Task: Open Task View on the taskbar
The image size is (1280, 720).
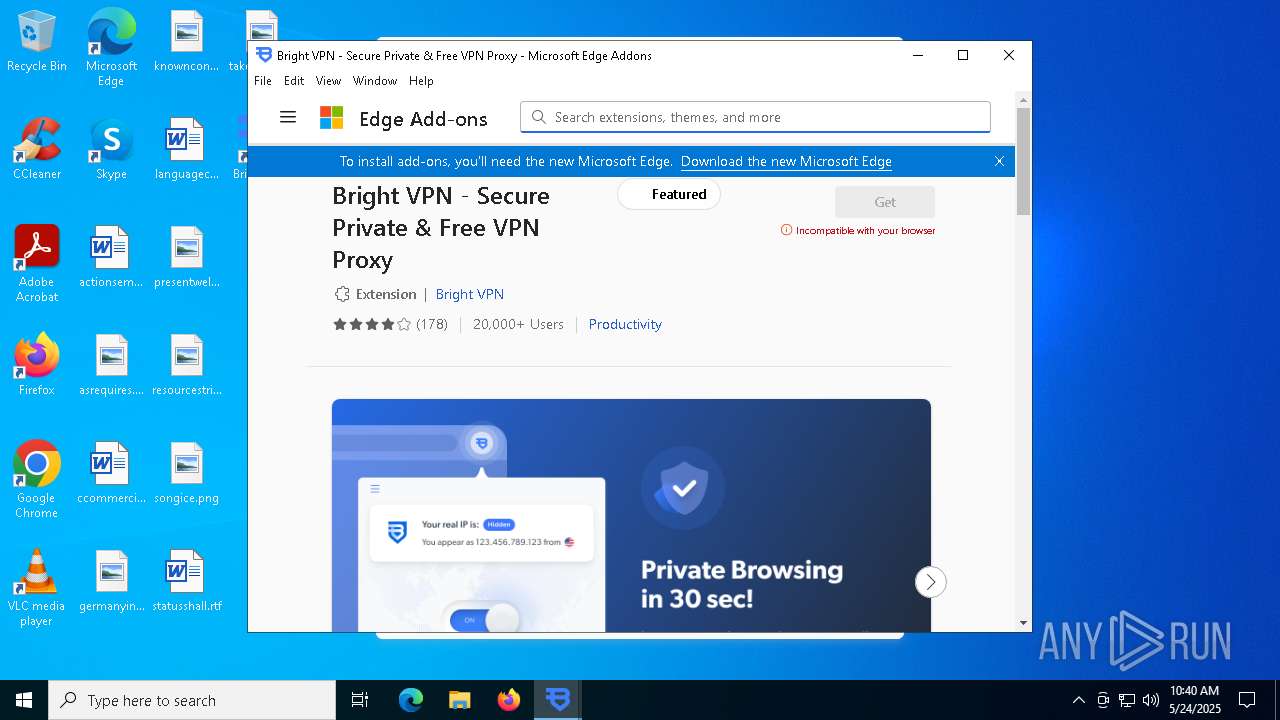Action: click(360, 700)
